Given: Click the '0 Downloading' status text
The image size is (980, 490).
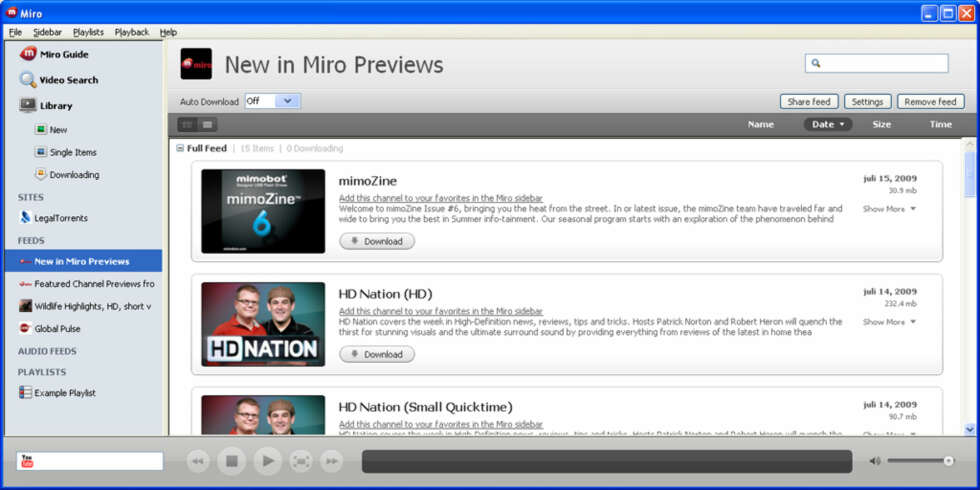Looking at the screenshot, I should (315, 149).
